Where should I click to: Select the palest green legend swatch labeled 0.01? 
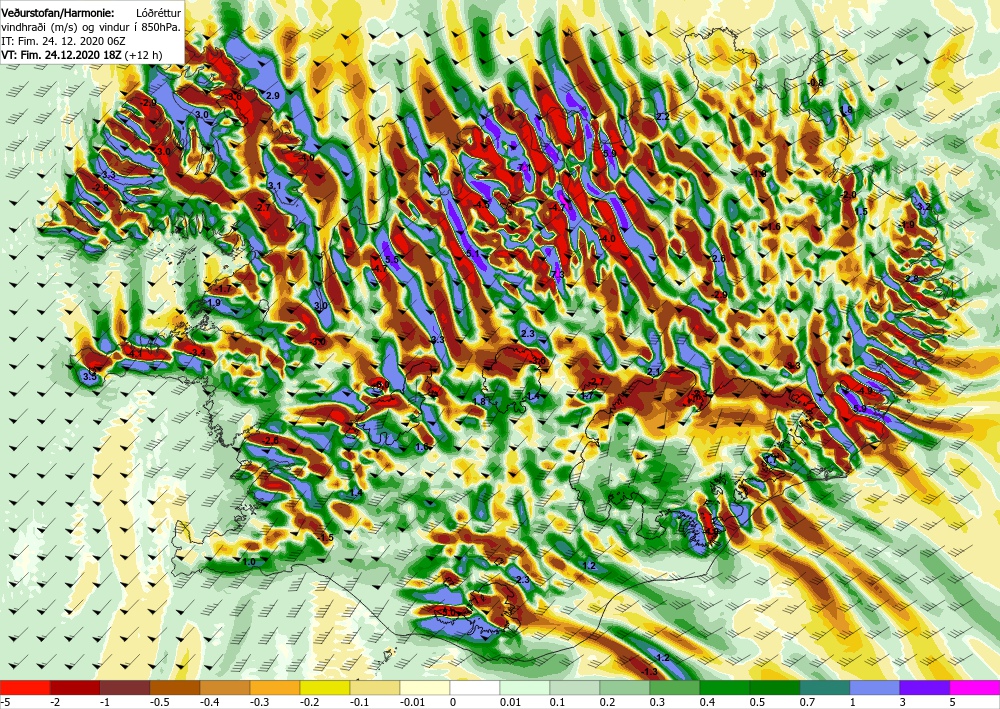[x=525, y=687]
